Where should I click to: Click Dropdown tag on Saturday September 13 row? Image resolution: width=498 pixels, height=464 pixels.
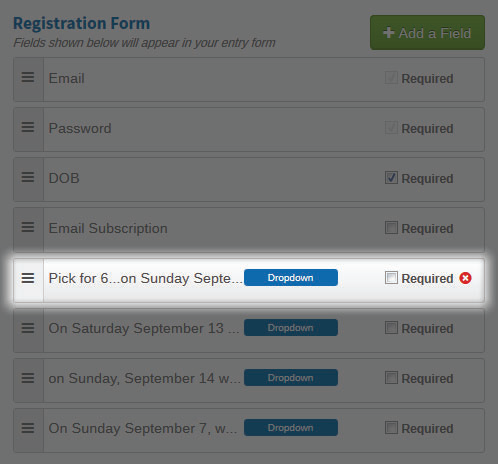click(291, 328)
